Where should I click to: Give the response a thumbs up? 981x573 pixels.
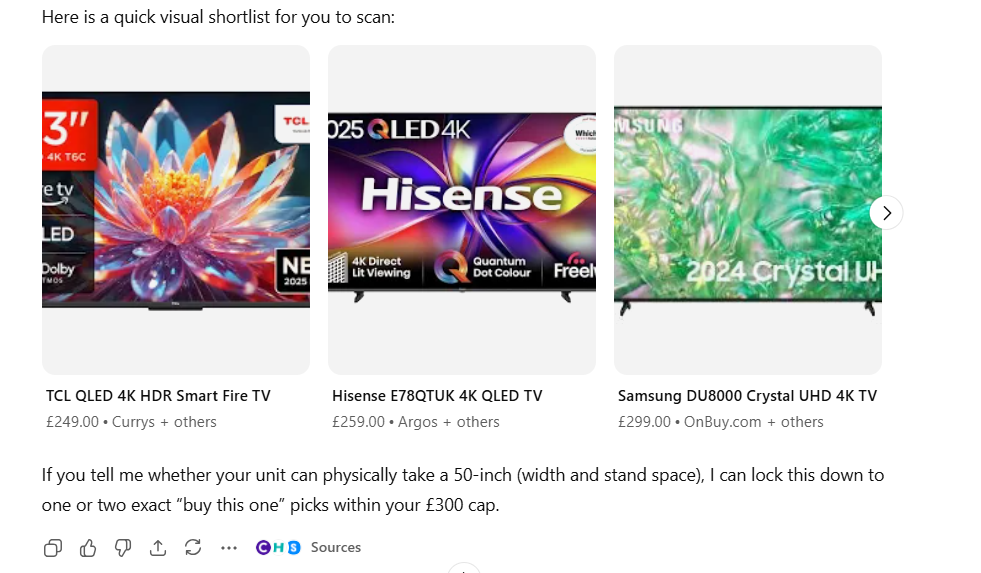[88, 548]
